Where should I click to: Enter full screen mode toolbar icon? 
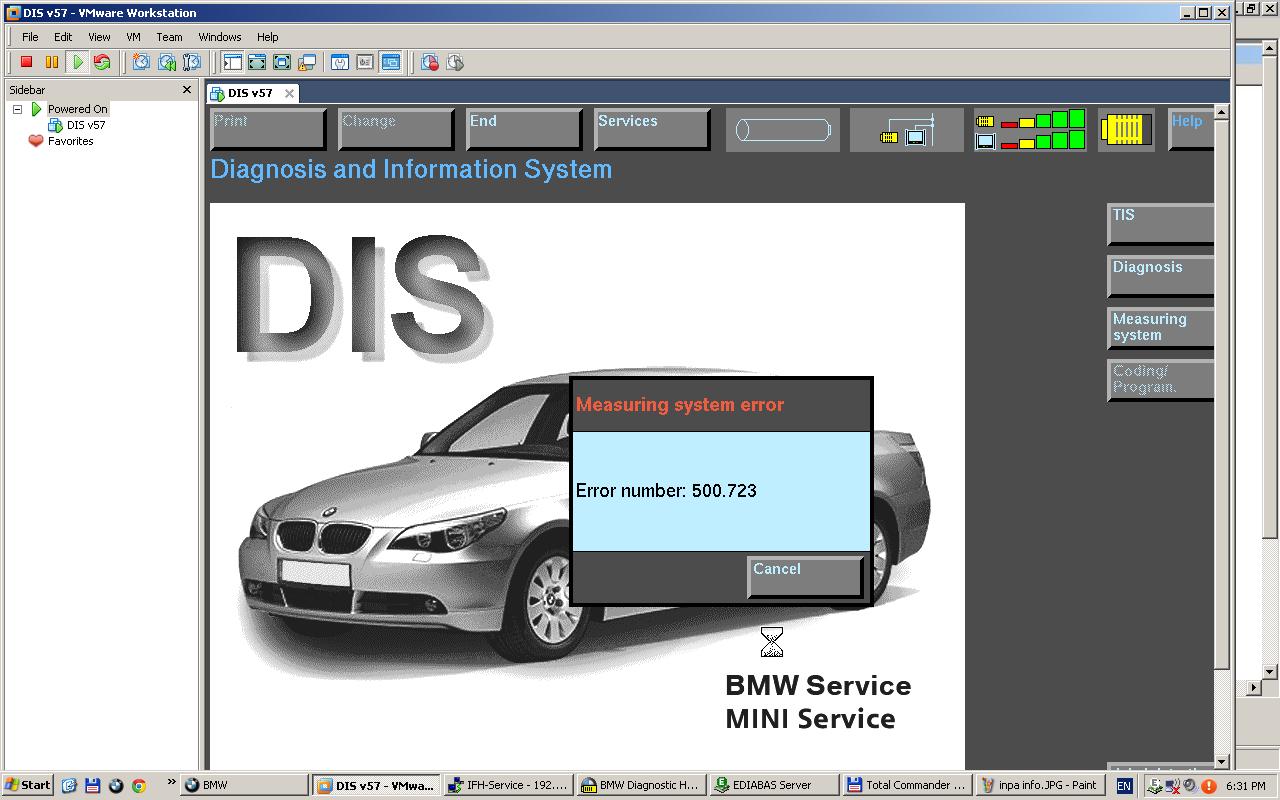coord(282,62)
